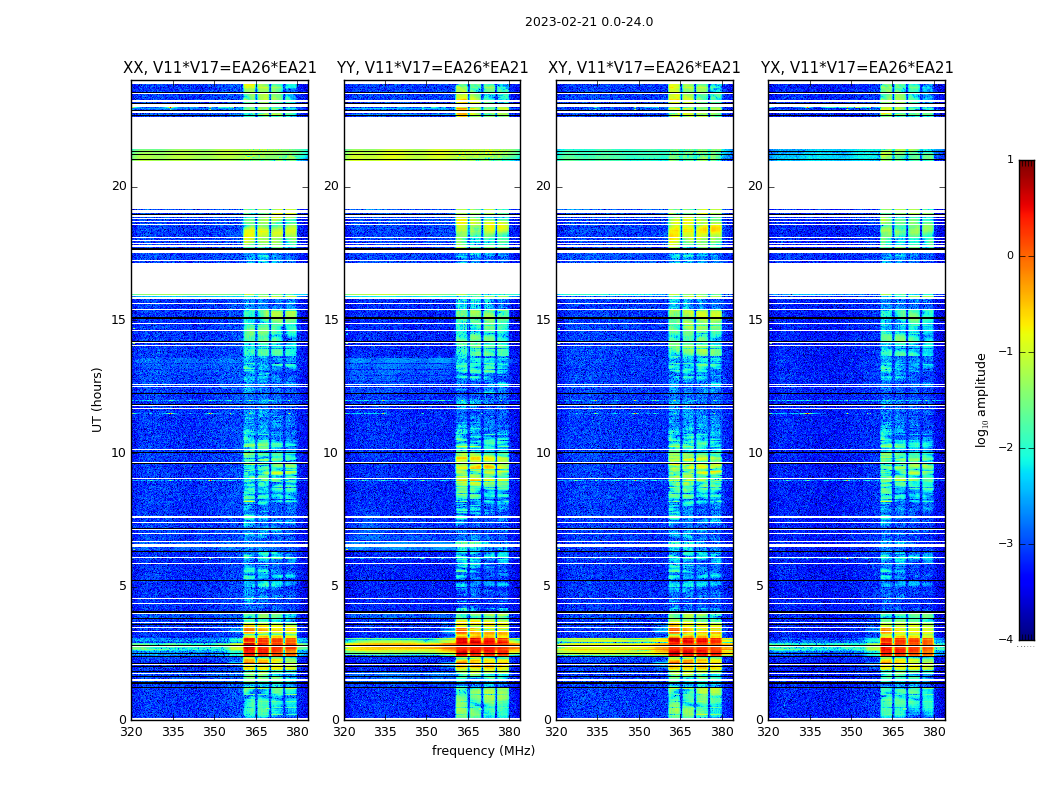
Task: Click the YY, V11*V17=EA26*EA21 panel title
Action: 433,68
